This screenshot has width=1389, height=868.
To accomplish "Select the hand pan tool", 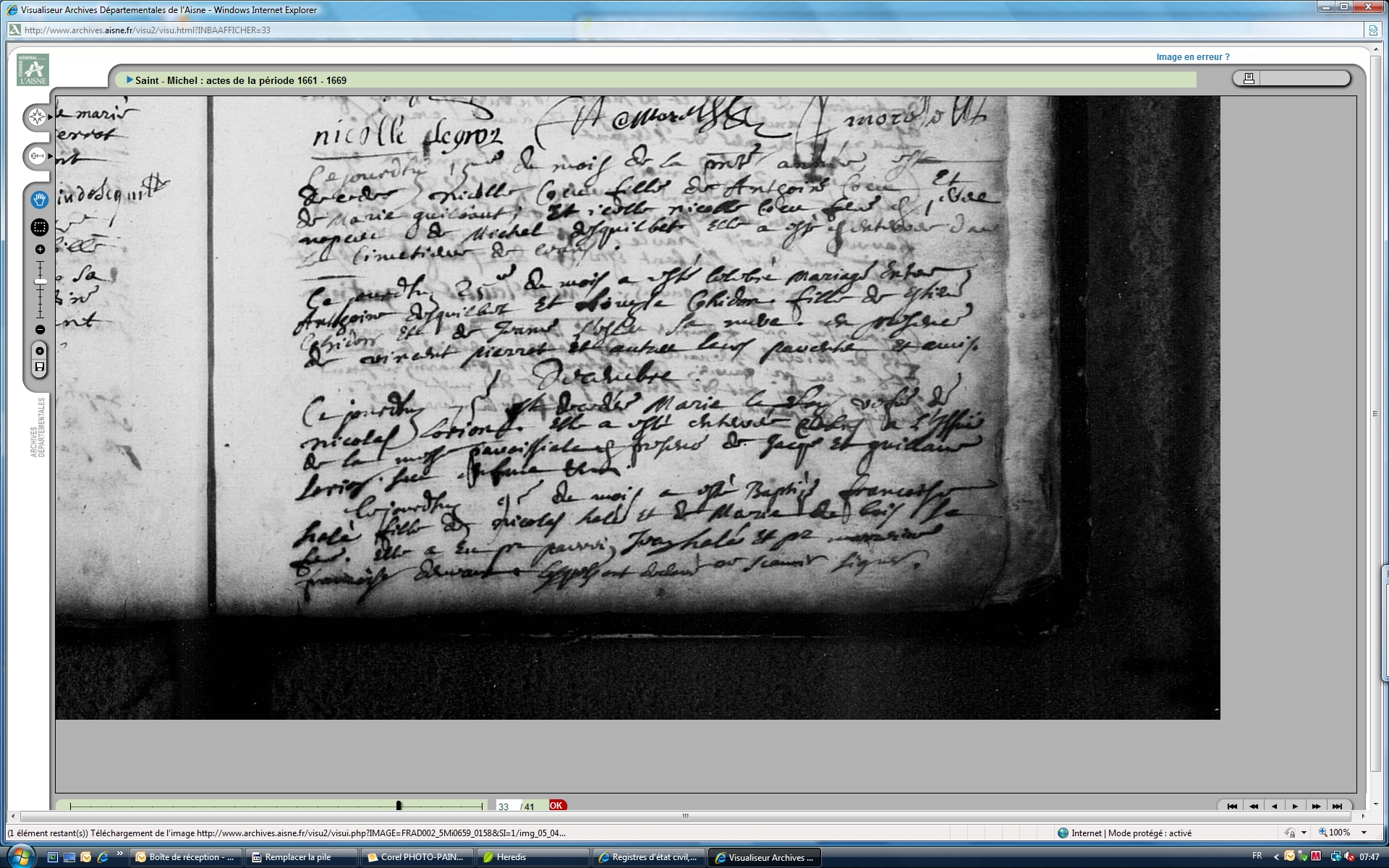I will point(40,199).
